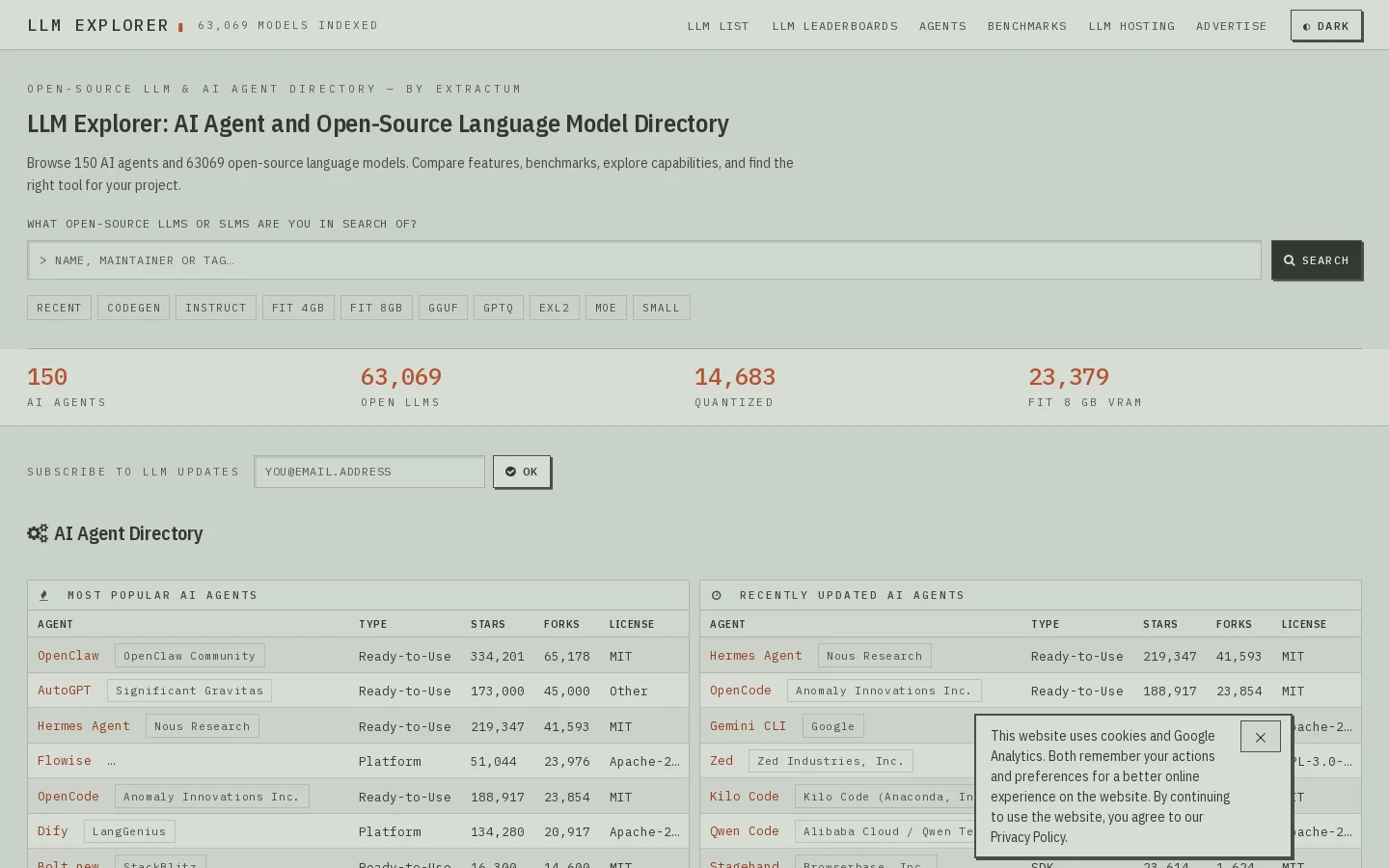Click the Zed Industries, Inc. maintainer tag
Image resolution: width=1389 pixels, height=868 pixels.
coord(831,761)
